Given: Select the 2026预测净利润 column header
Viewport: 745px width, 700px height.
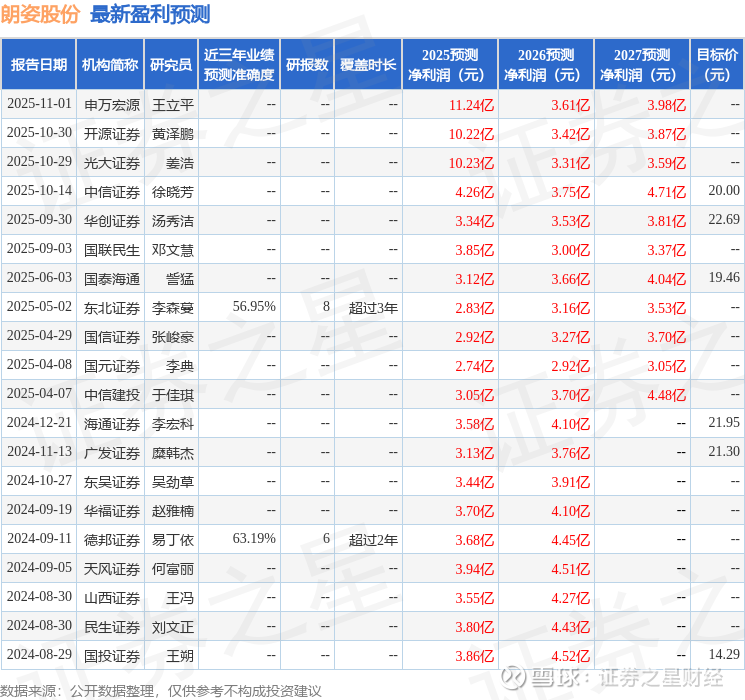Looking at the screenshot, I should [x=546, y=65].
